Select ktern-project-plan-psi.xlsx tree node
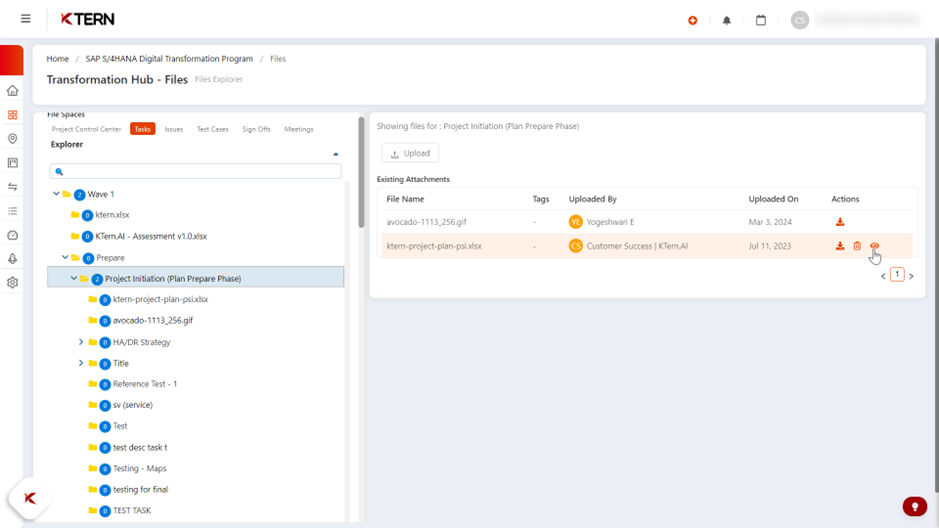 tap(160, 299)
